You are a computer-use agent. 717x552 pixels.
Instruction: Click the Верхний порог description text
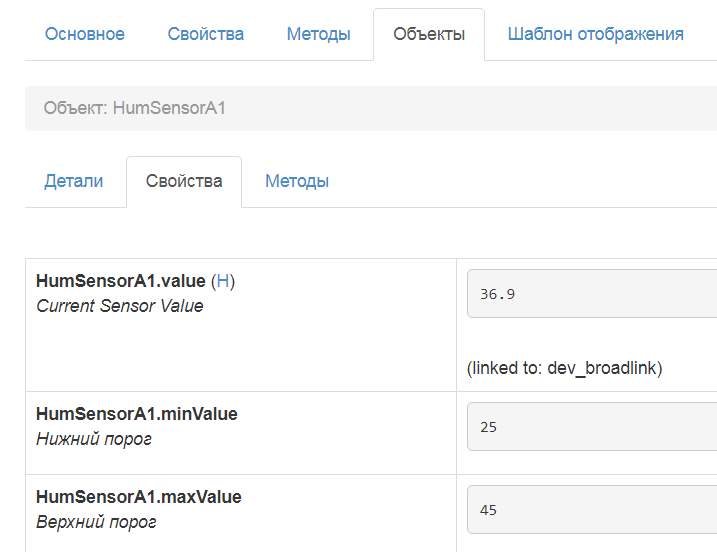coord(96,522)
